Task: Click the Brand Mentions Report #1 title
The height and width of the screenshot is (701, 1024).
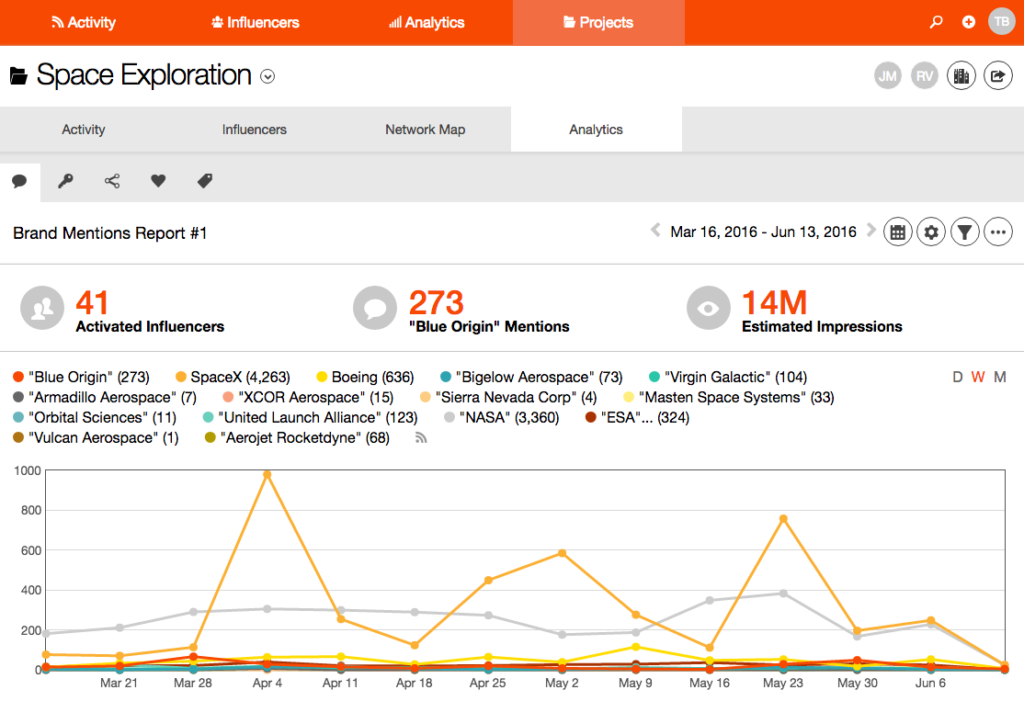Action: pos(110,233)
